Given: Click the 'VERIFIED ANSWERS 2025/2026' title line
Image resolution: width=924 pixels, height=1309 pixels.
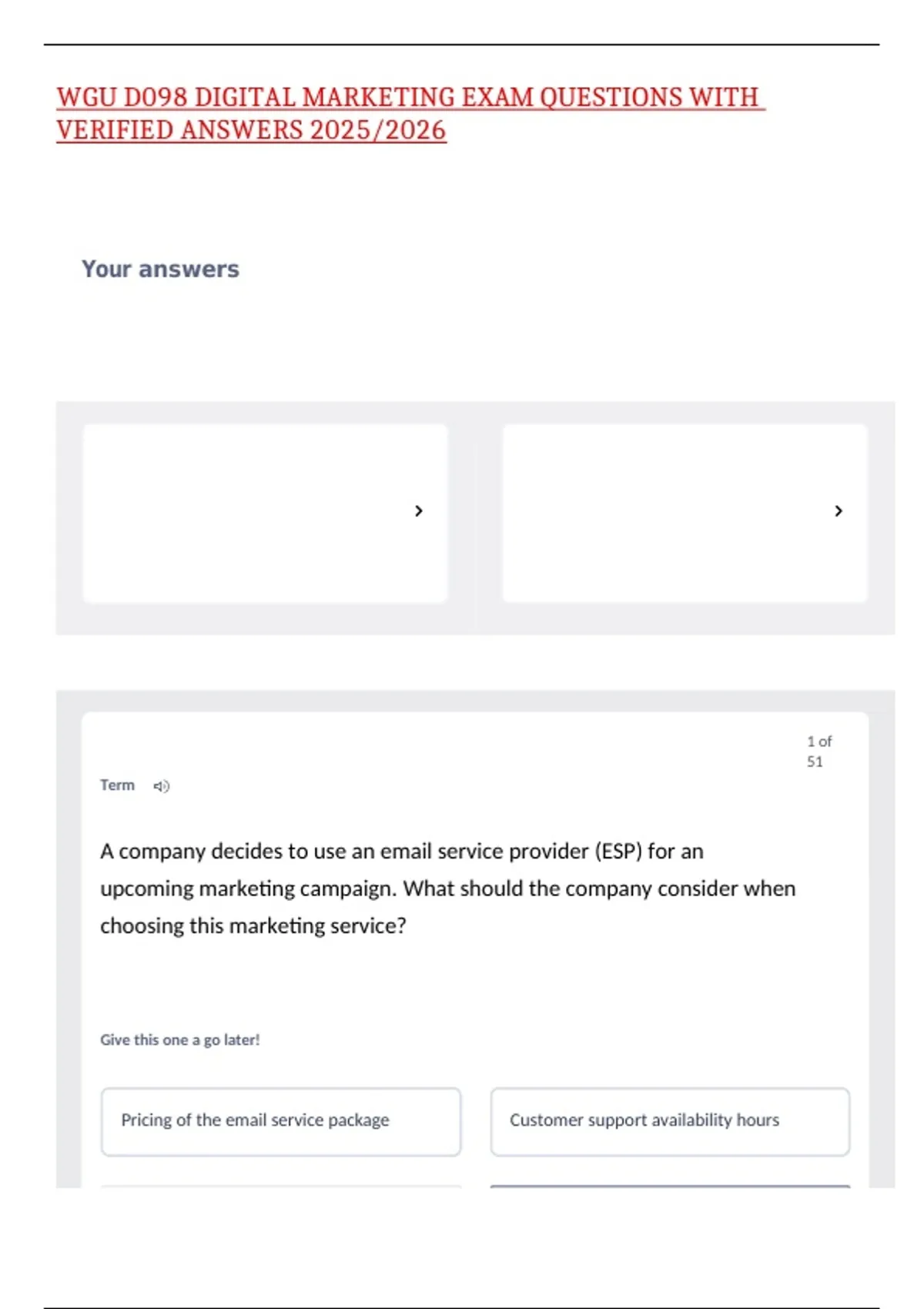Looking at the screenshot, I should (x=251, y=130).
